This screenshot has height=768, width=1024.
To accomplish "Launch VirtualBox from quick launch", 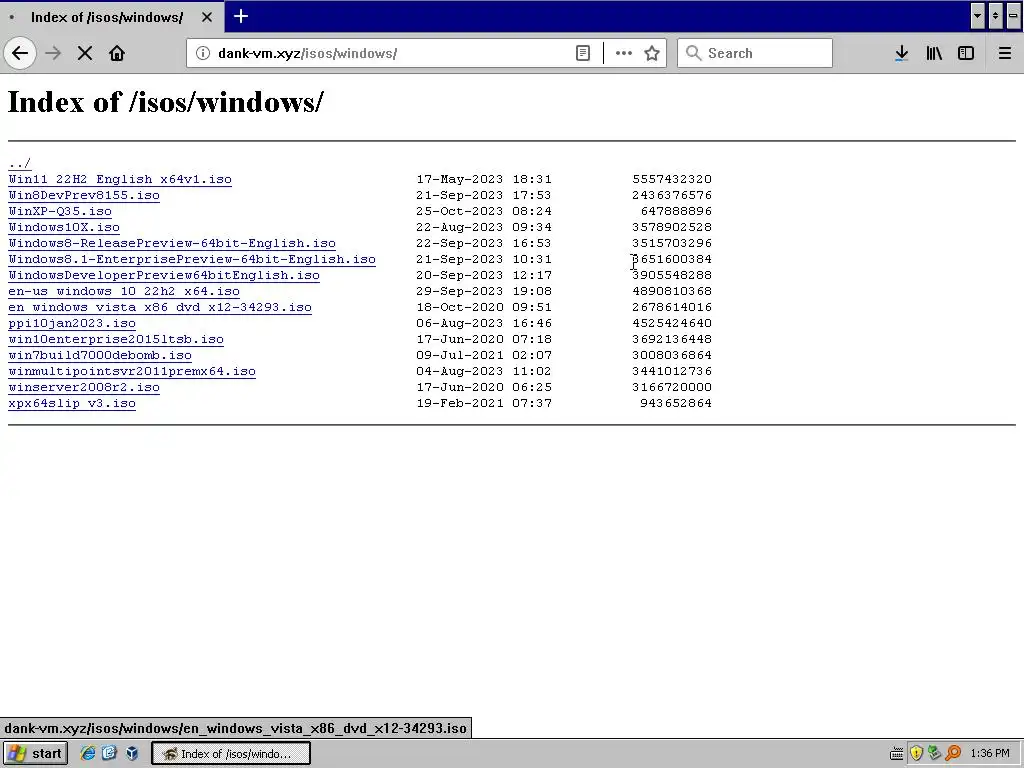I will (x=132, y=754).
